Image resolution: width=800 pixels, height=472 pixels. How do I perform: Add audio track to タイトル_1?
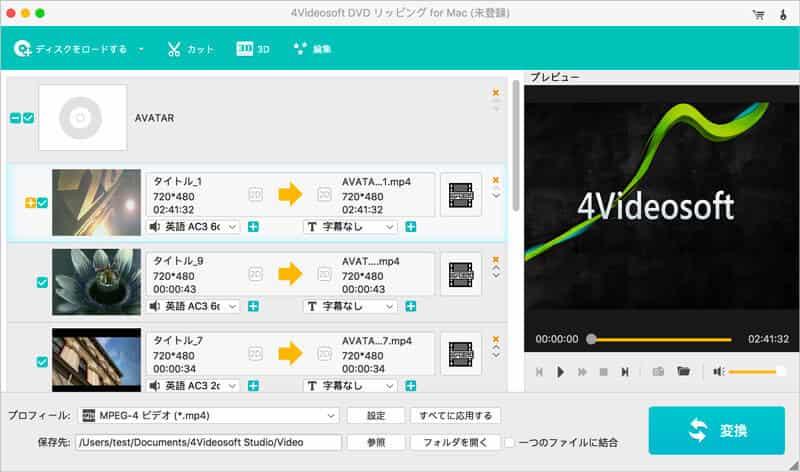point(253,227)
